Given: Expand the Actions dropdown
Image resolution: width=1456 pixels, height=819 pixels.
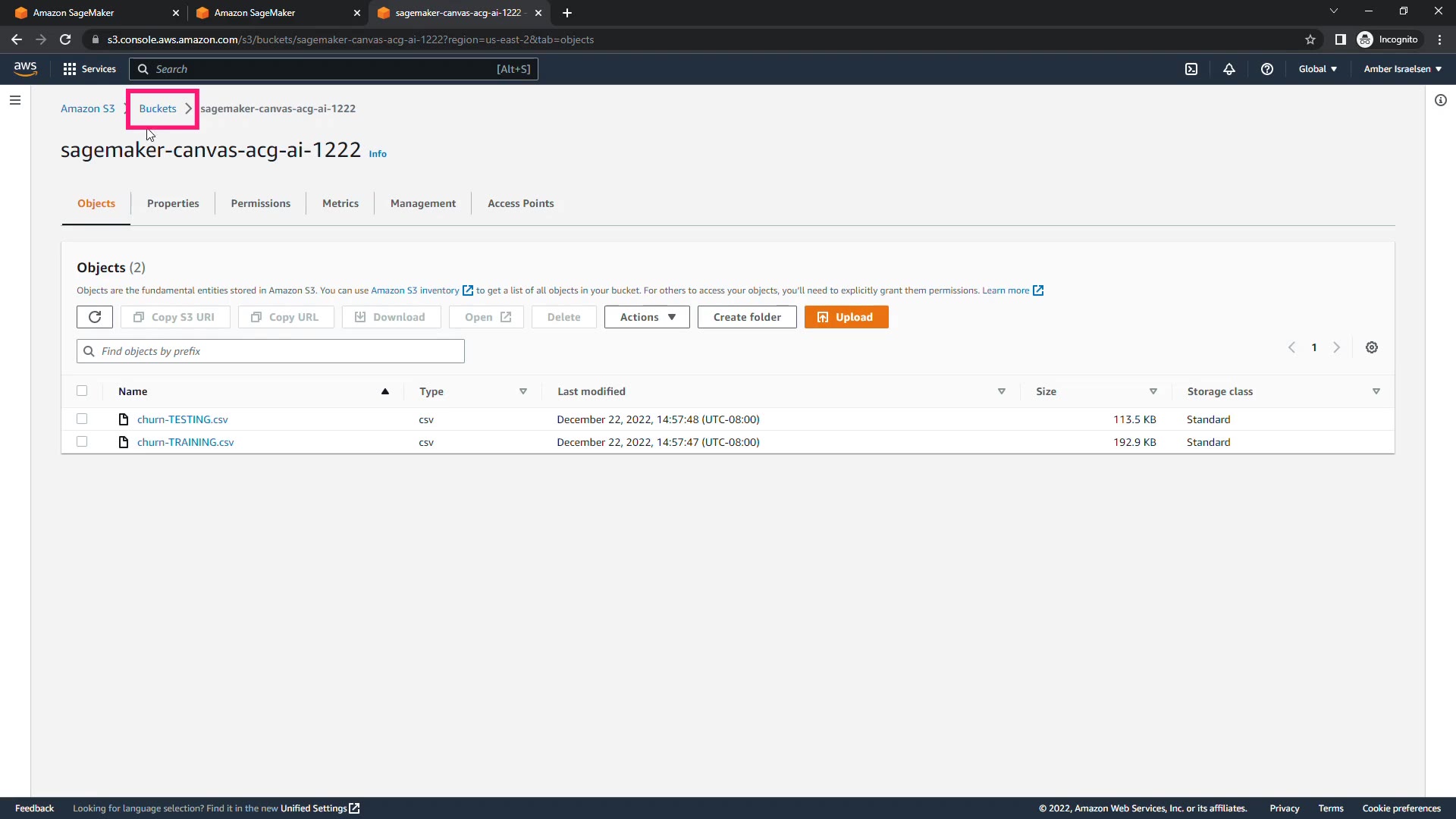Looking at the screenshot, I should coord(647,317).
